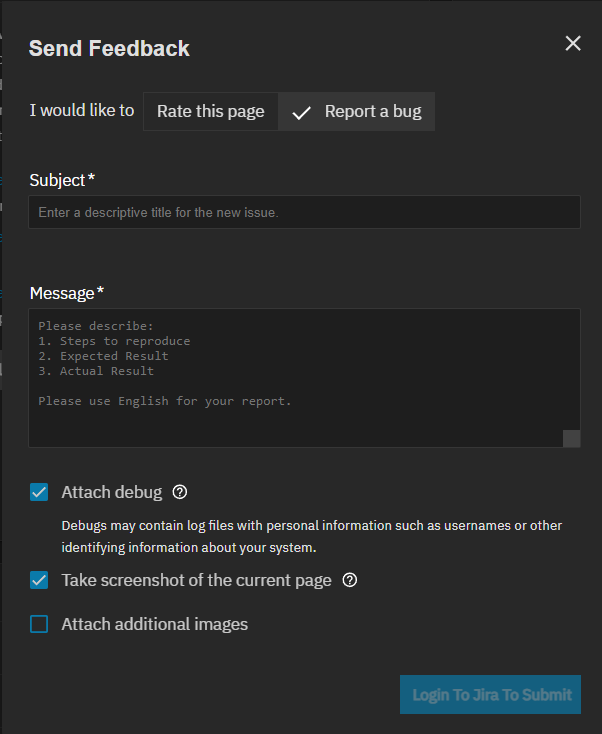Click 'Take screenshot of the current page' label

(196, 580)
